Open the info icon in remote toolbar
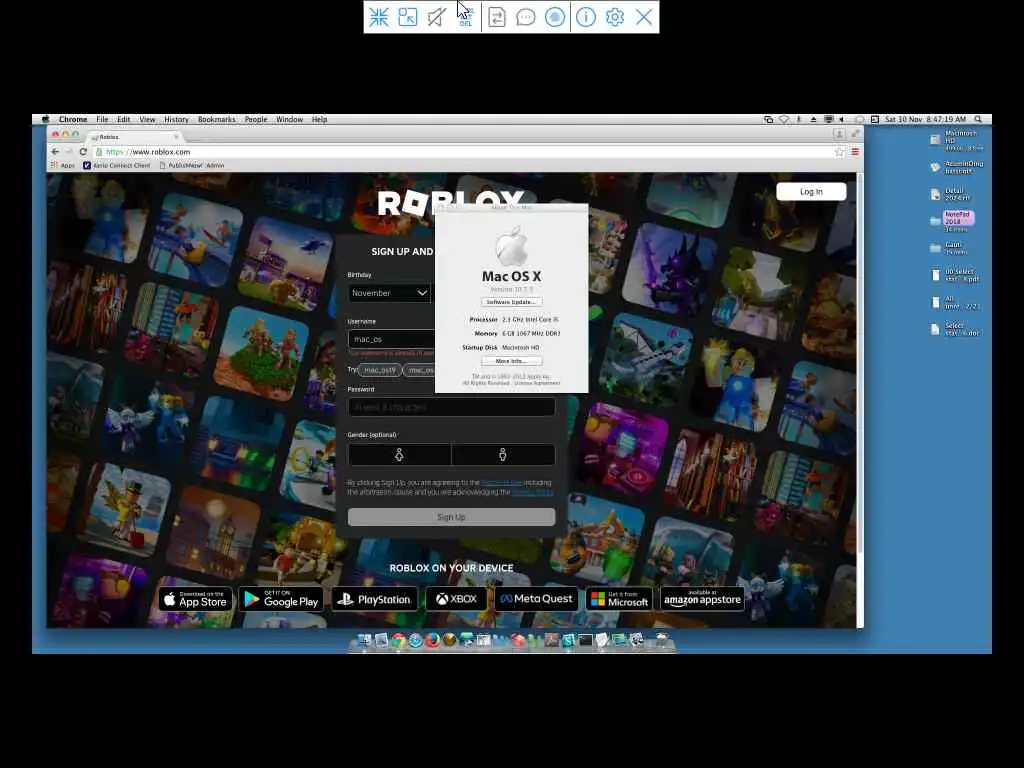Screen dimensions: 1024x768 pyautogui.click(x=586, y=17)
